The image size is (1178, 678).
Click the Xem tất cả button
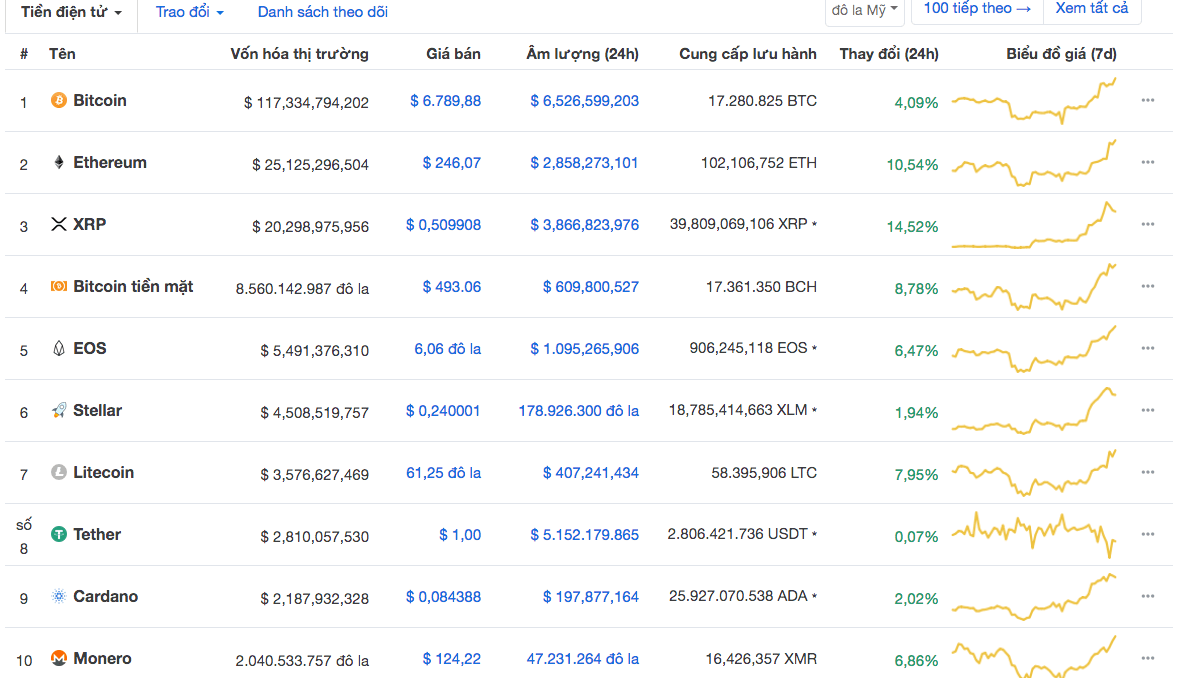click(x=1092, y=9)
